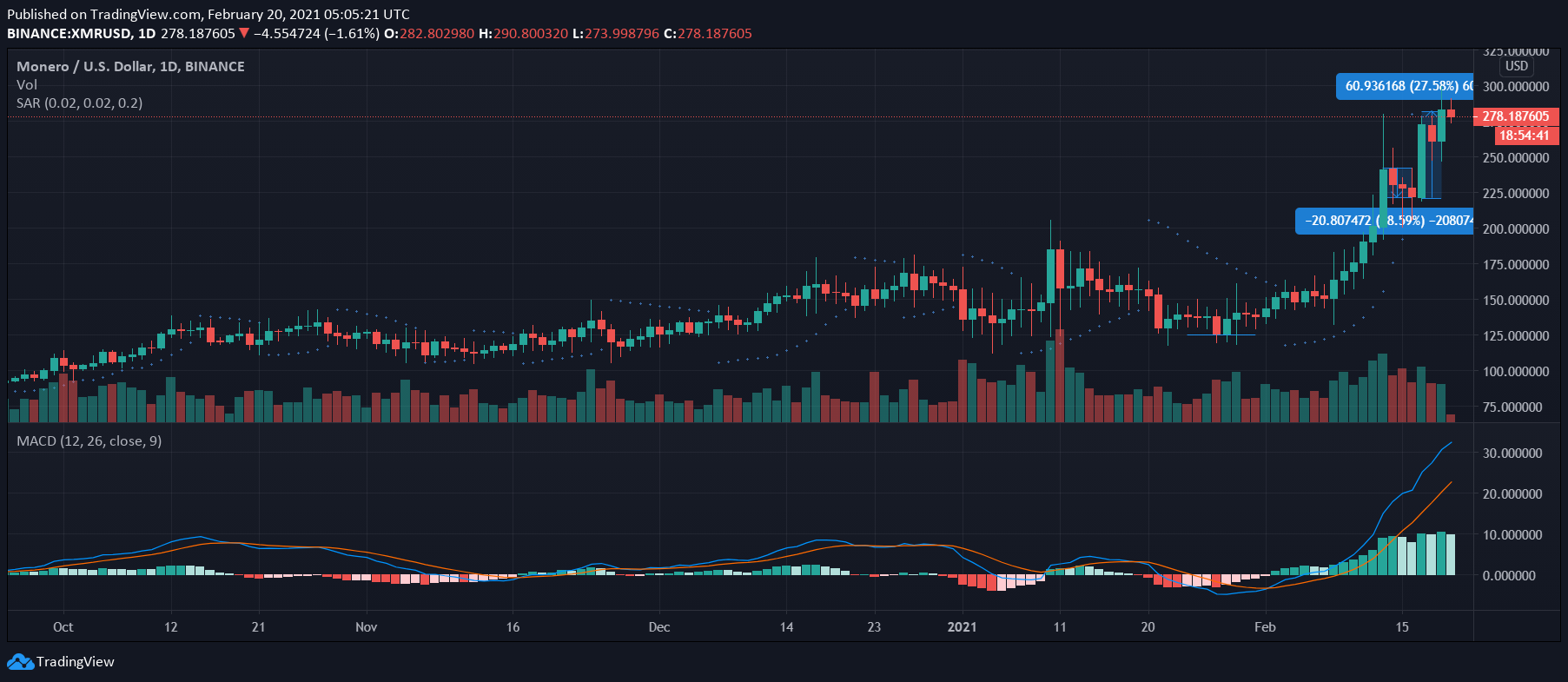The width and height of the screenshot is (1568, 682).
Task: Click the USD currency button on price axis
Action: tap(1517, 66)
